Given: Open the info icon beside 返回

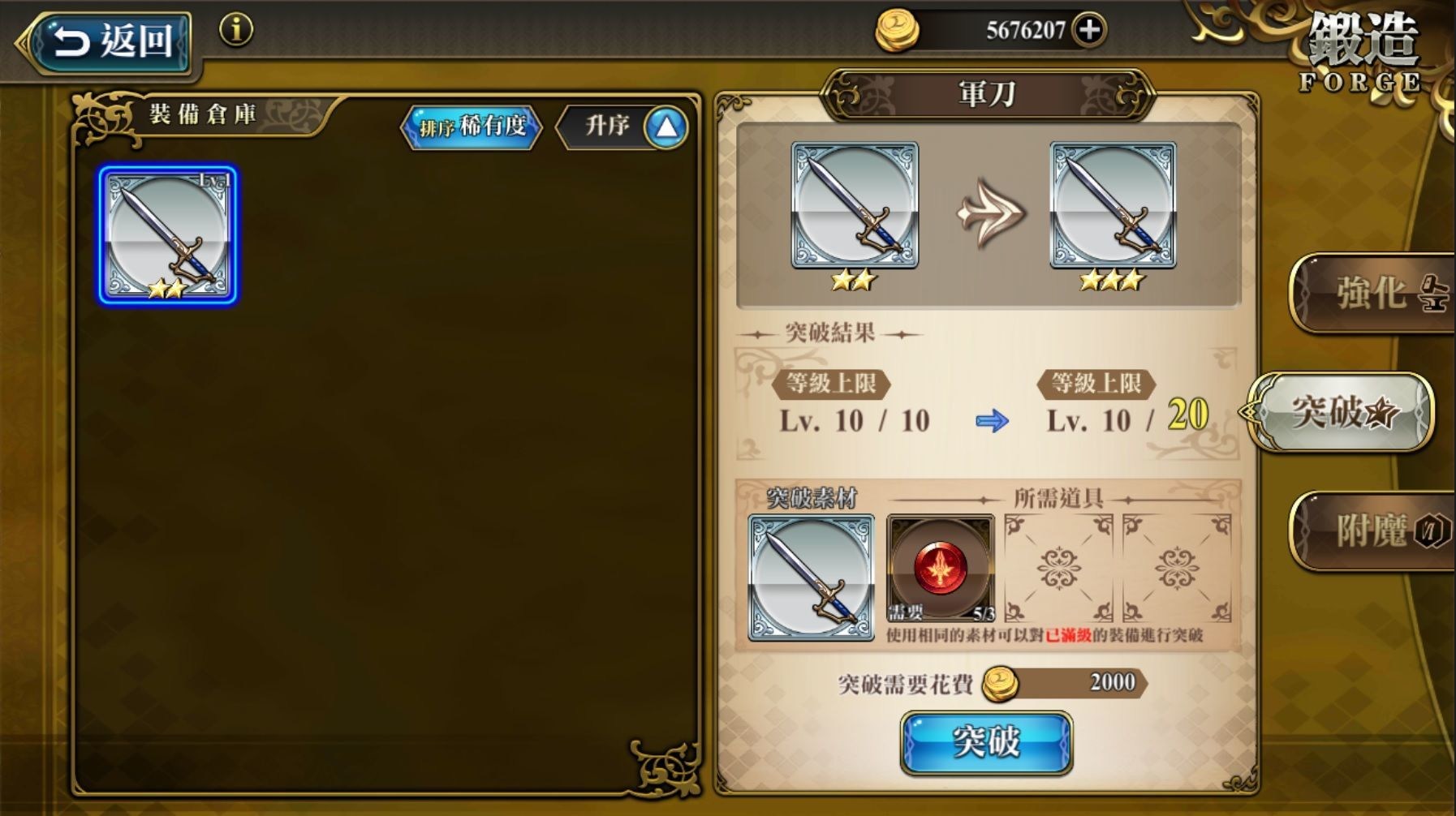Looking at the screenshot, I should click(x=236, y=30).
